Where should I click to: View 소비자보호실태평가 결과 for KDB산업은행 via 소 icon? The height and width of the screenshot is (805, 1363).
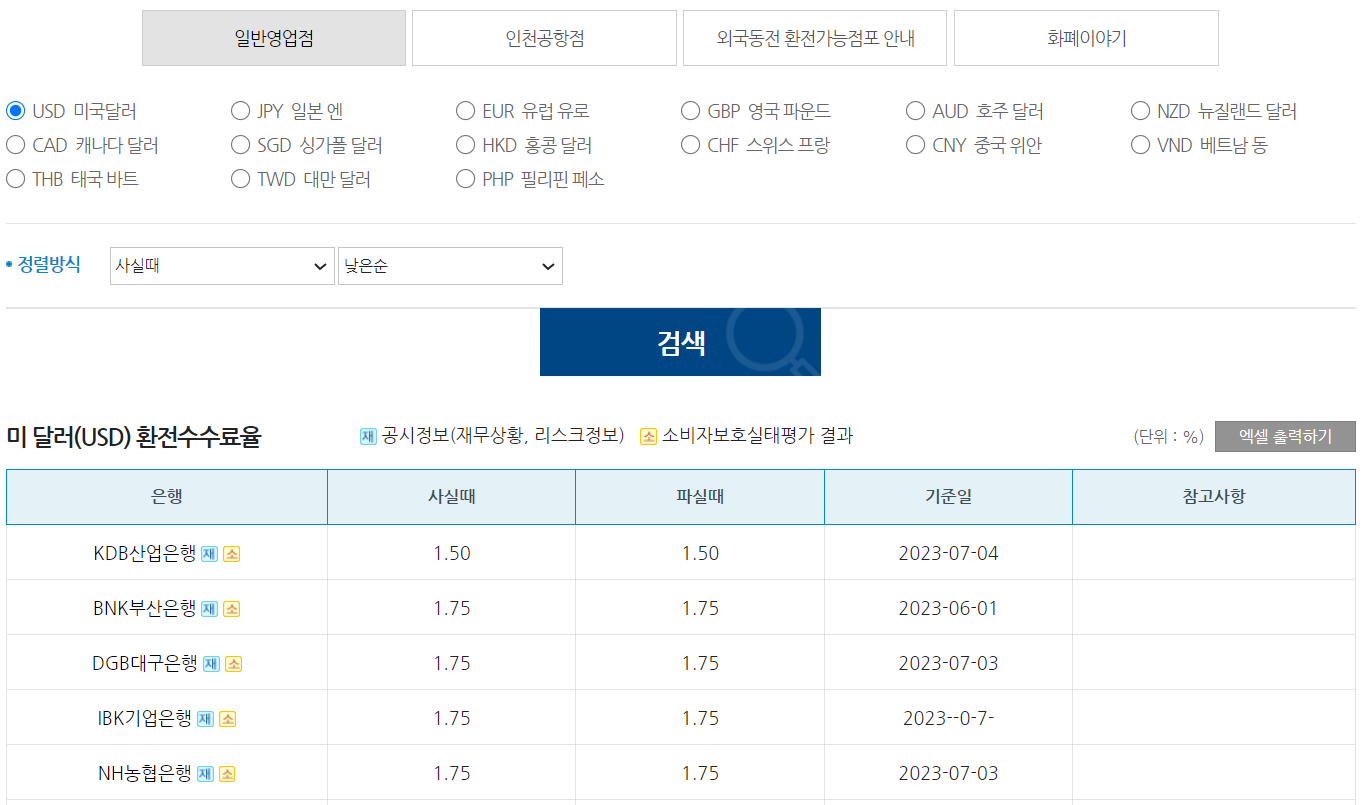231,552
